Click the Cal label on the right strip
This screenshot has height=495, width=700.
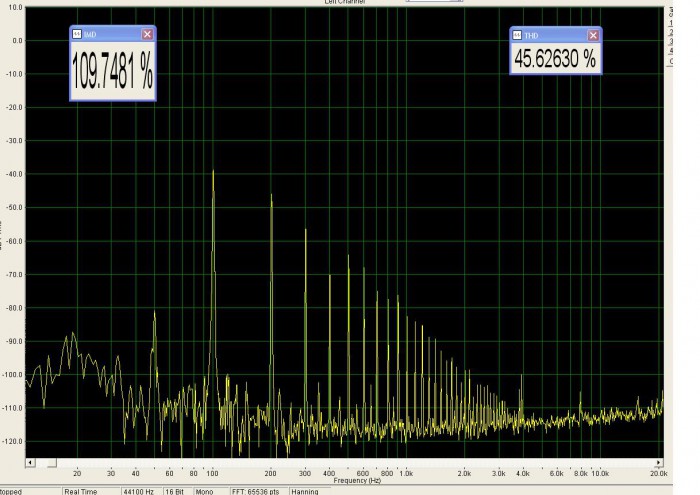[x=671, y=12]
